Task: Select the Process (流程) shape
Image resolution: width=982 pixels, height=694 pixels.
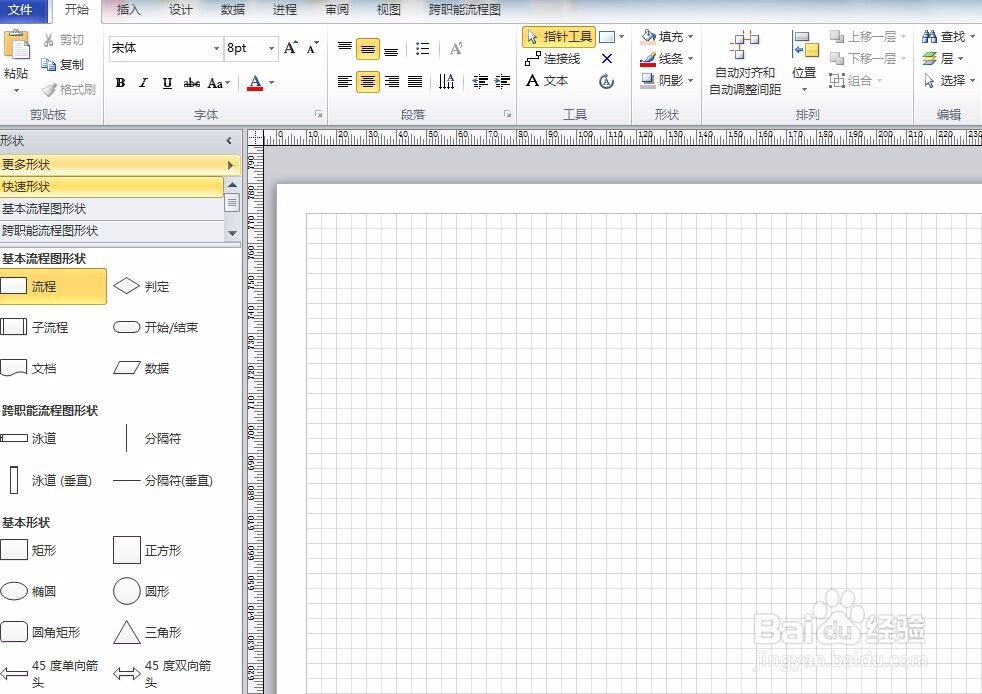Action: pyautogui.click(x=53, y=287)
